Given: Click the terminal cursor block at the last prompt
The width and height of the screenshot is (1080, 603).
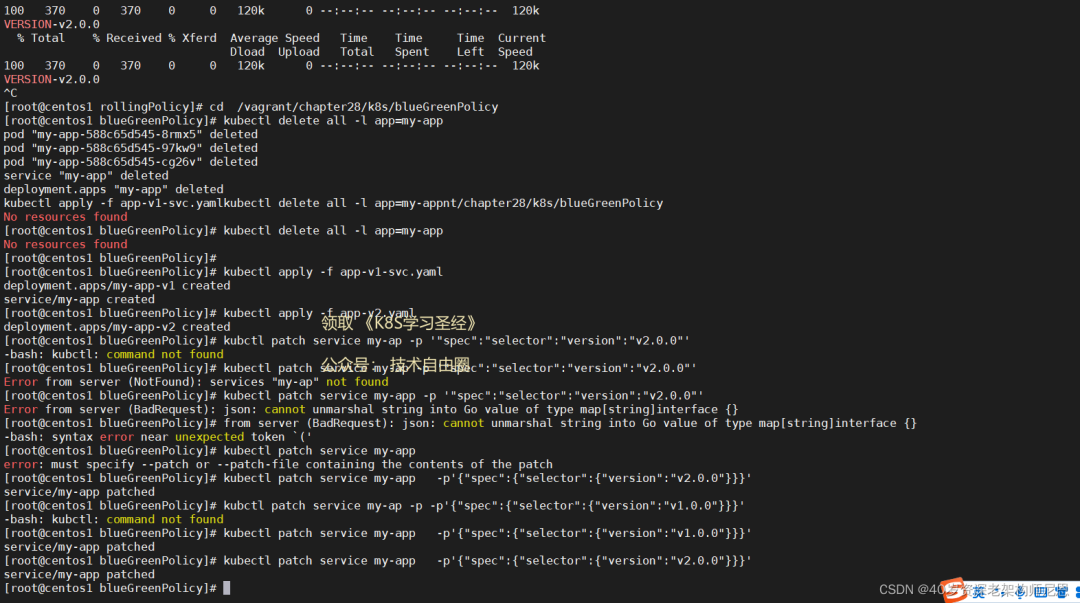Looking at the screenshot, I should [227, 588].
